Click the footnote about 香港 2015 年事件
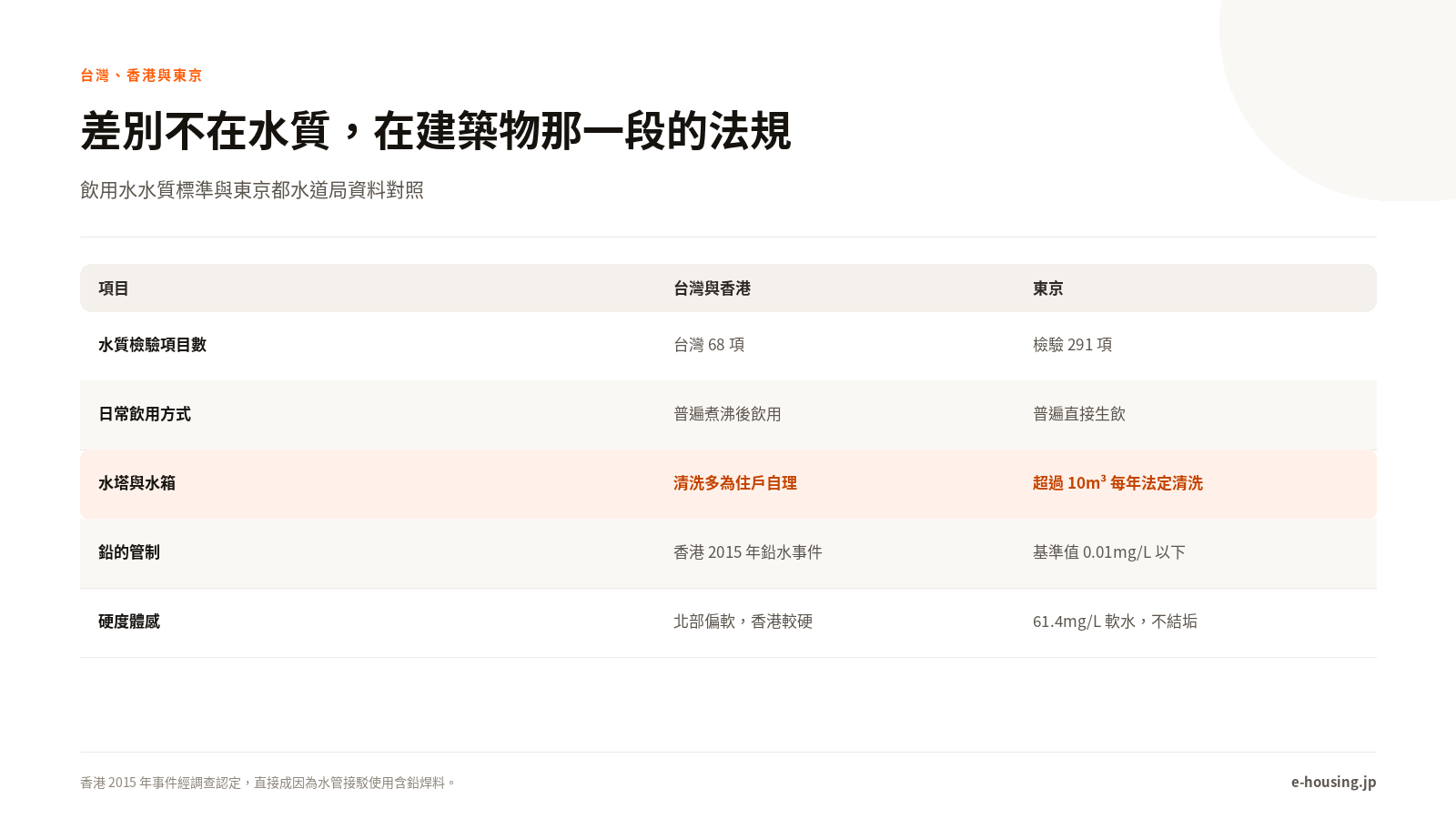The width and height of the screenshot is (1456, 819). tap(268, 783)
